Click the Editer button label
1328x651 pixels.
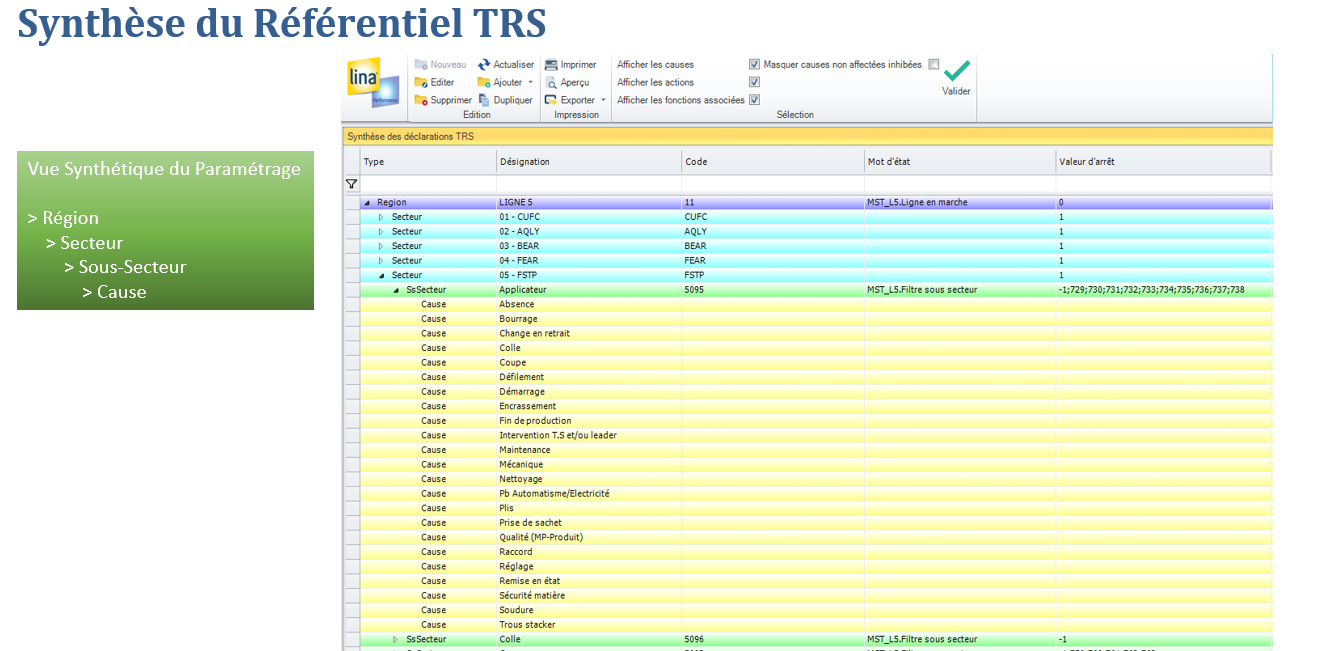tap(442, 83)
